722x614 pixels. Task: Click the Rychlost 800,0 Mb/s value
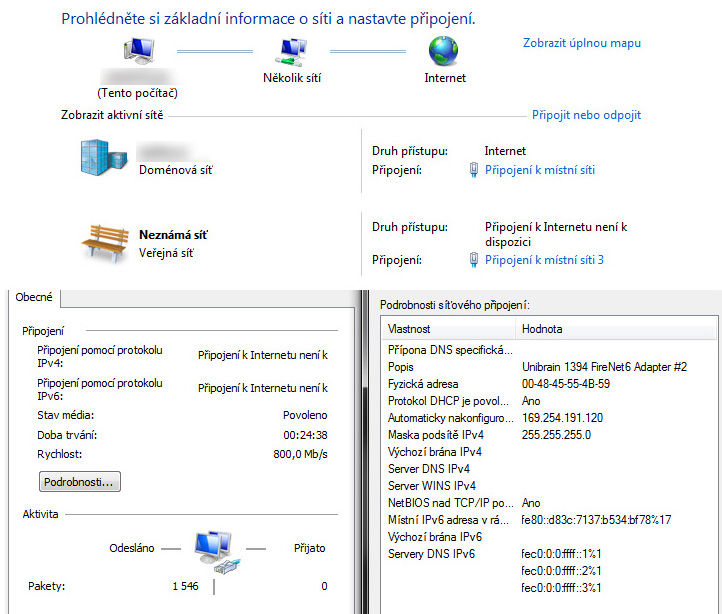(x=300, y=455)
